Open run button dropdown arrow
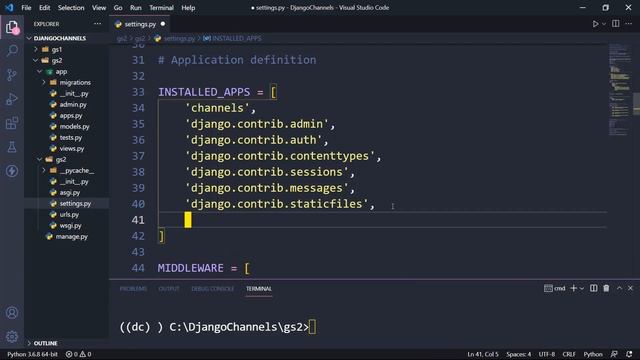The height and width of the screenshot is (360, 640). click(x=604, y=24)
